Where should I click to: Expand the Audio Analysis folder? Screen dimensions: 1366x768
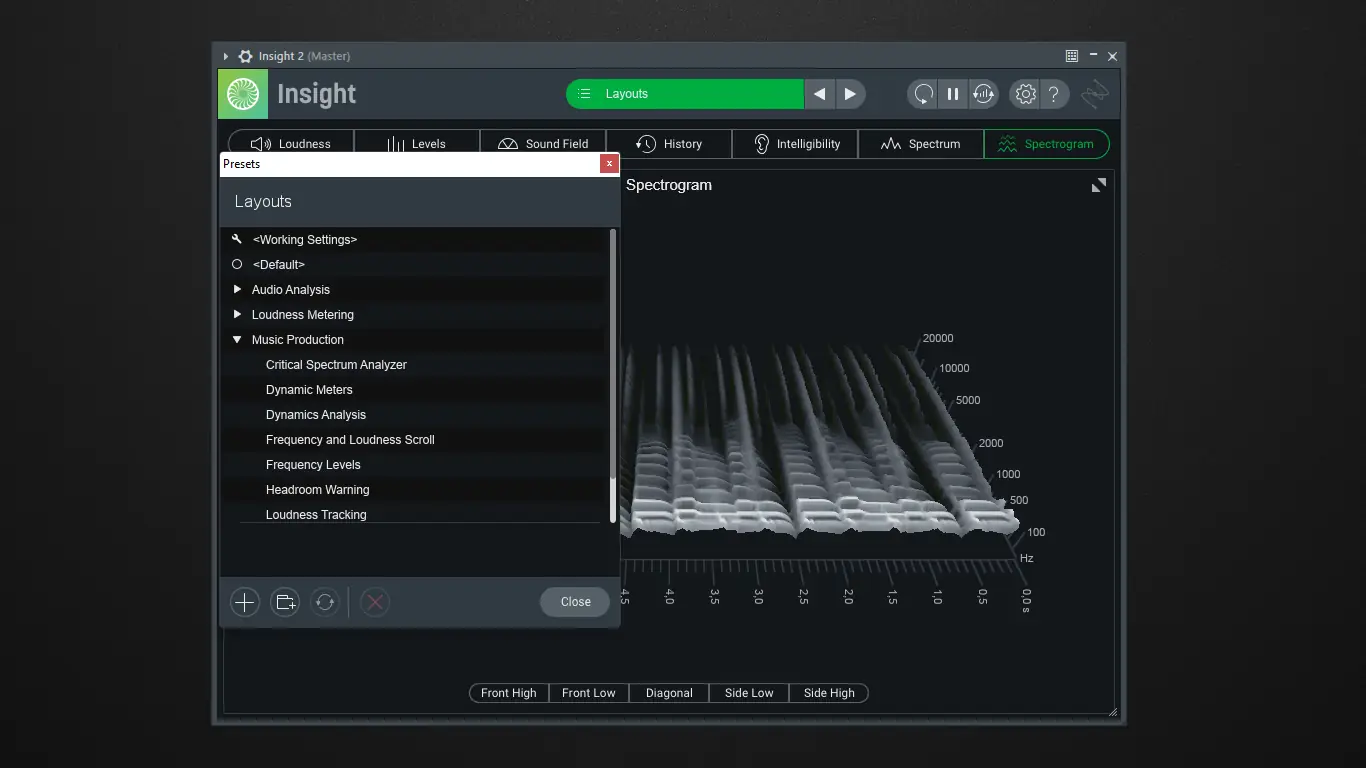point(237,290)
